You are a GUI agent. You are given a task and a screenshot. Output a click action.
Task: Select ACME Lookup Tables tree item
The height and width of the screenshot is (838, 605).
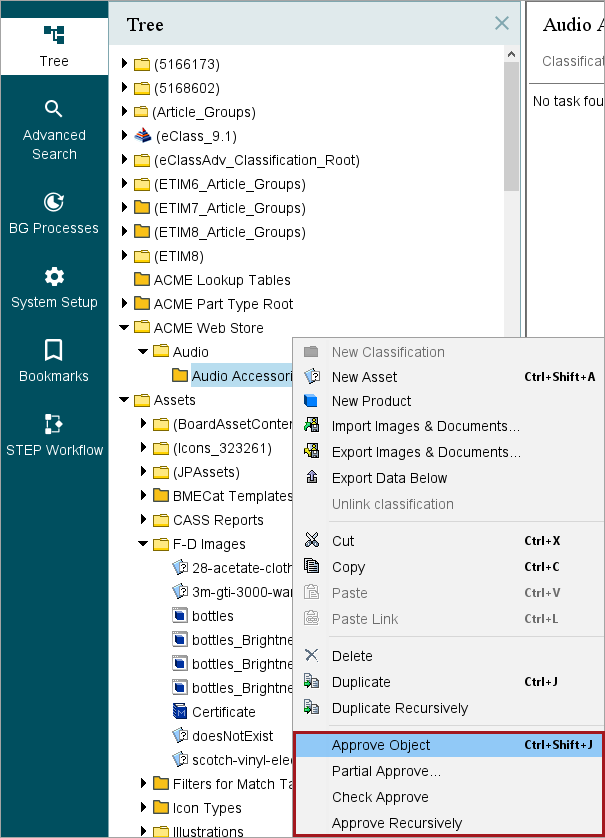click(x=222, y=280)
